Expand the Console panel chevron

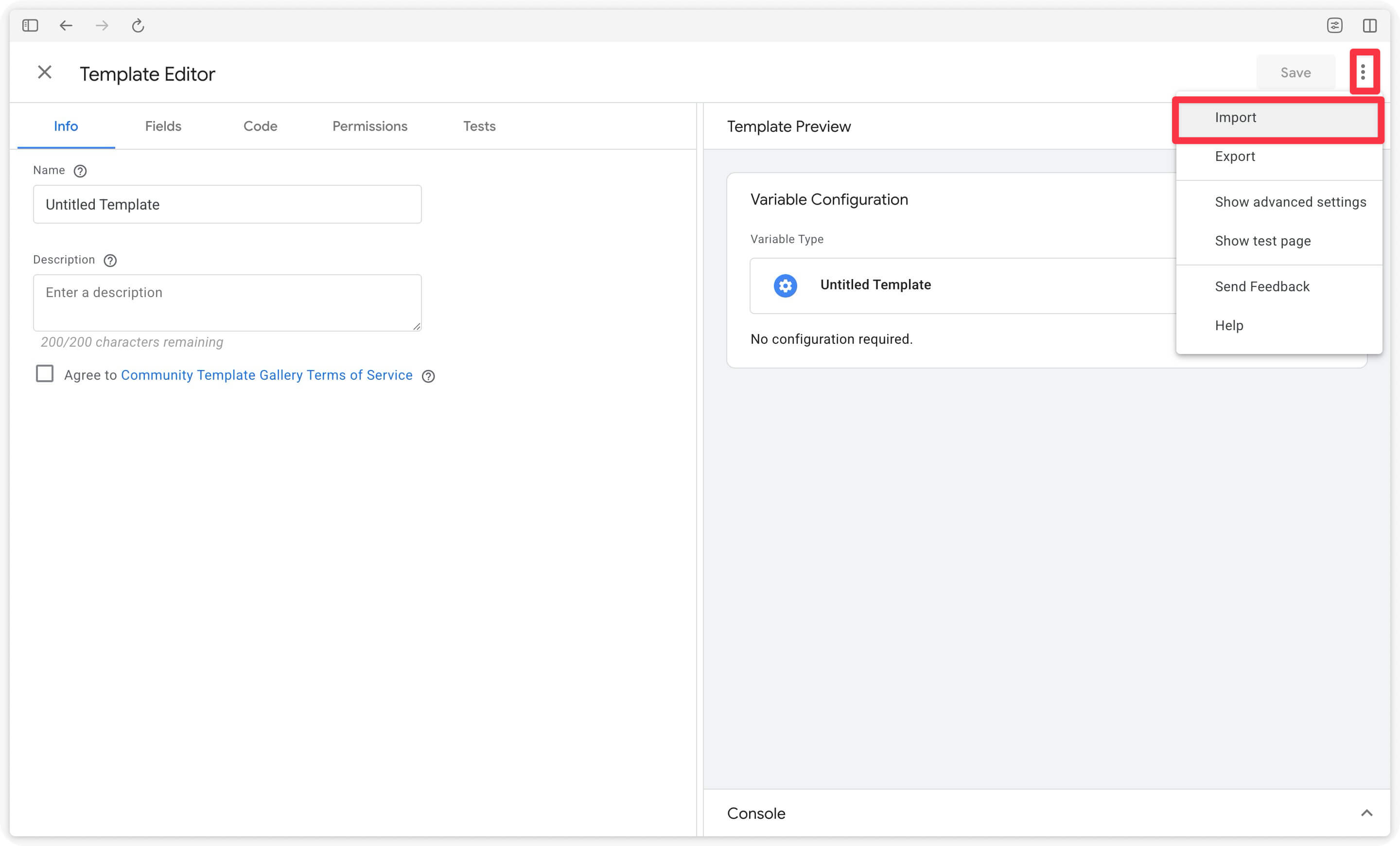coord(1367,813)
